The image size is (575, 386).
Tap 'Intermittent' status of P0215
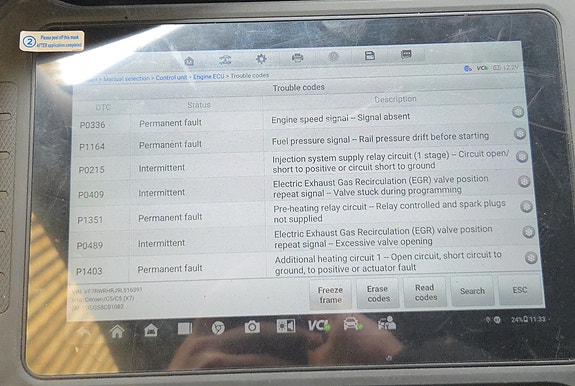pos(162,168)
